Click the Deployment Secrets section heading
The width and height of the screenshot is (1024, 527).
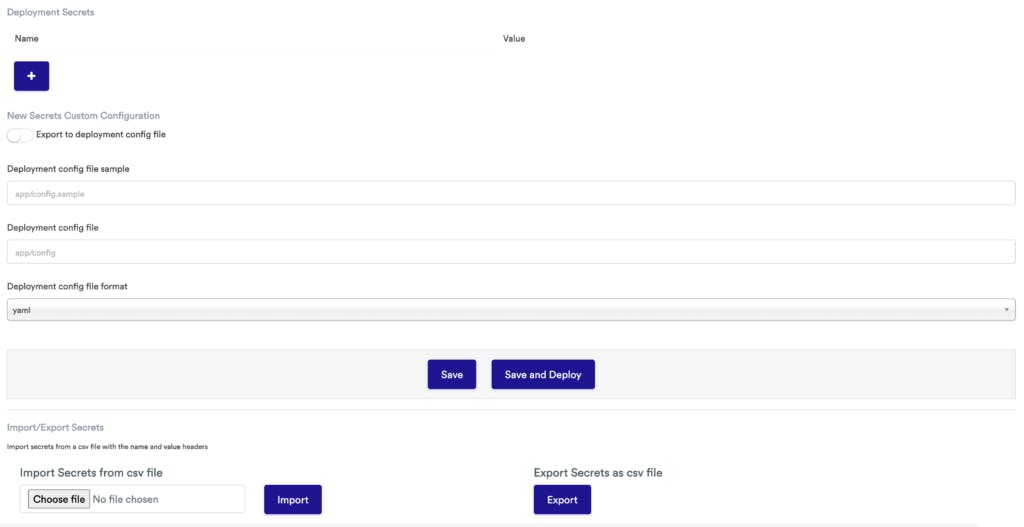(x=51, y=12)
